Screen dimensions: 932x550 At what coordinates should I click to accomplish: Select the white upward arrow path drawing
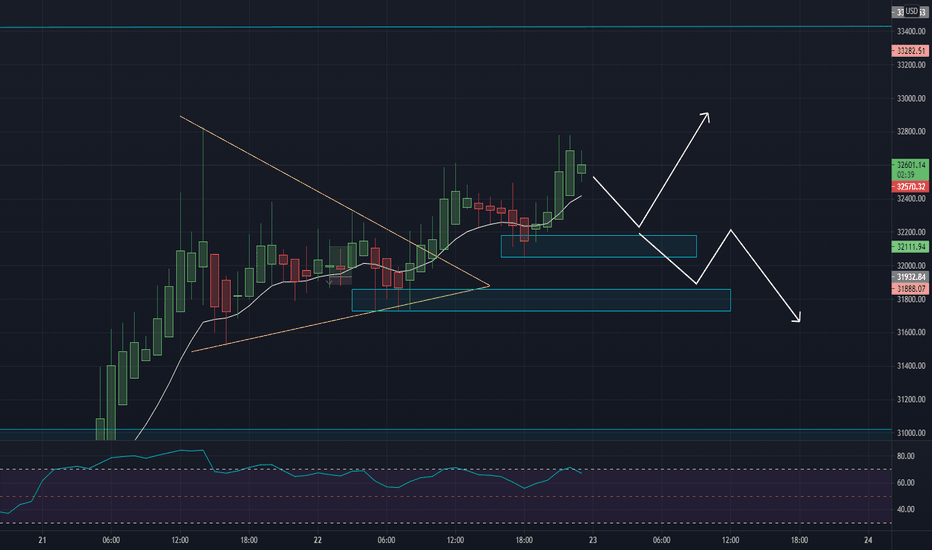[672, 172]
